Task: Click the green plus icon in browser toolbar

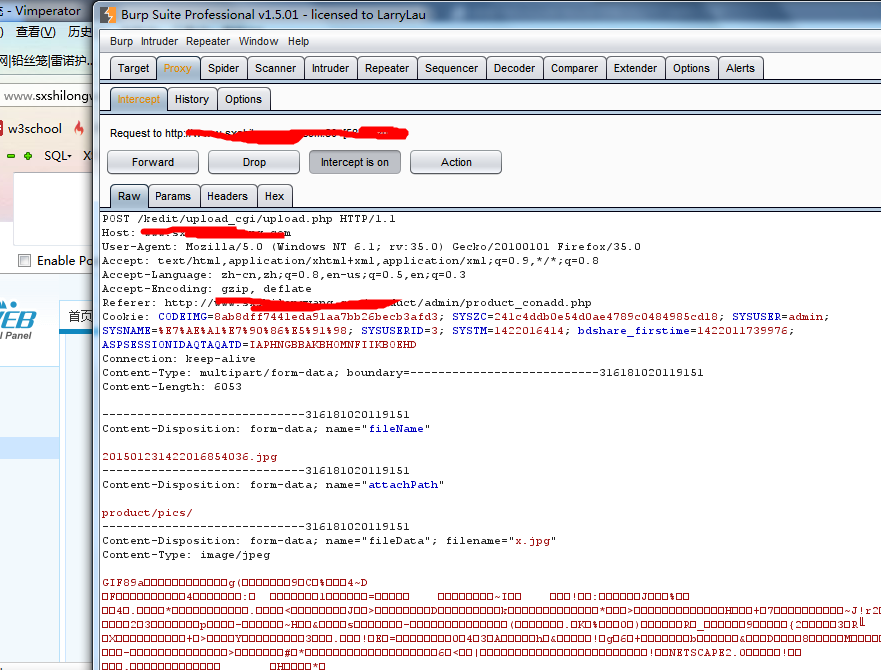Action: pyautogui.click(x=28, y=156)
